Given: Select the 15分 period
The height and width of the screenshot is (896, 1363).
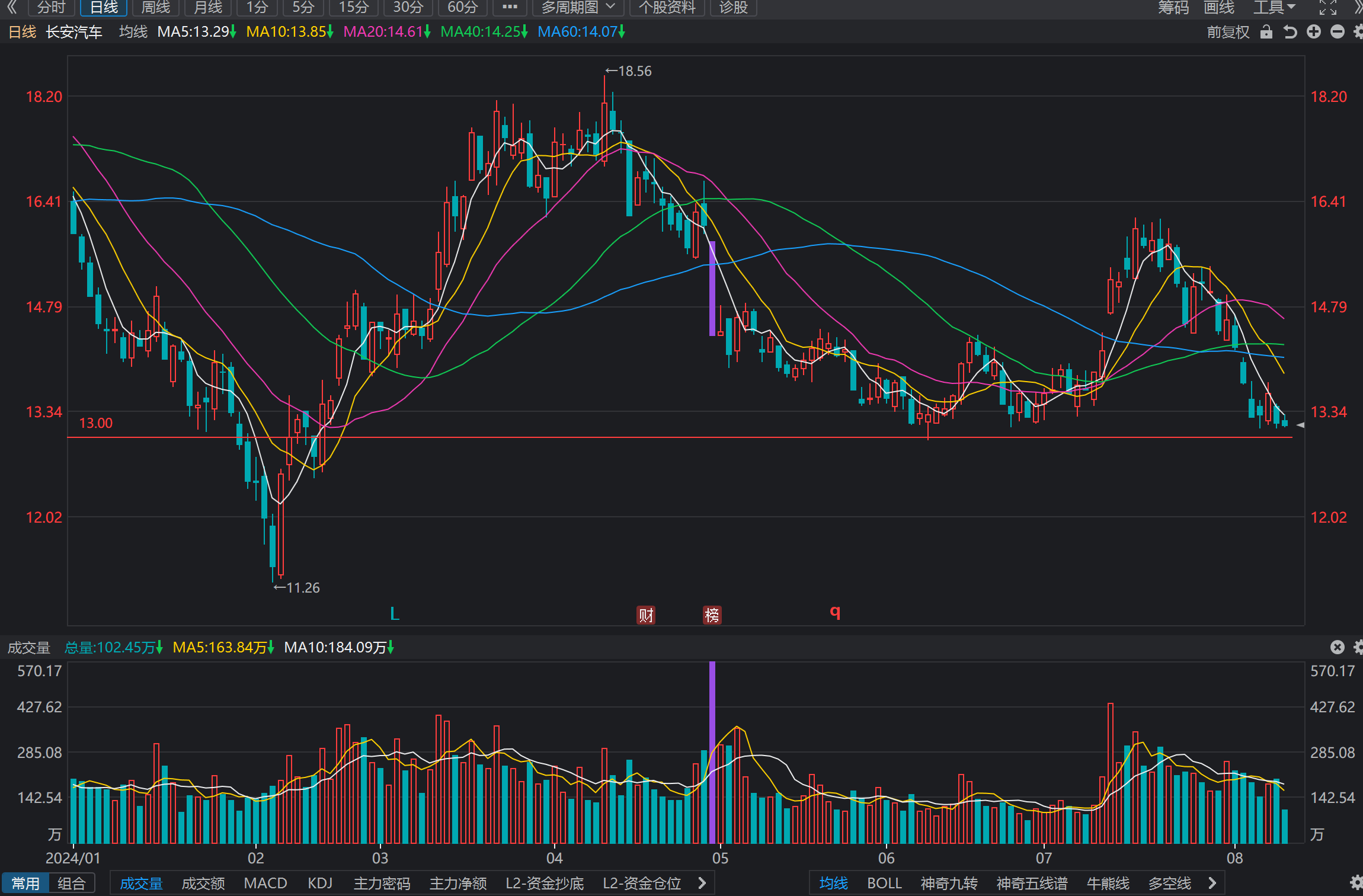Looking at the screenshot, I should tap(354, 7).
